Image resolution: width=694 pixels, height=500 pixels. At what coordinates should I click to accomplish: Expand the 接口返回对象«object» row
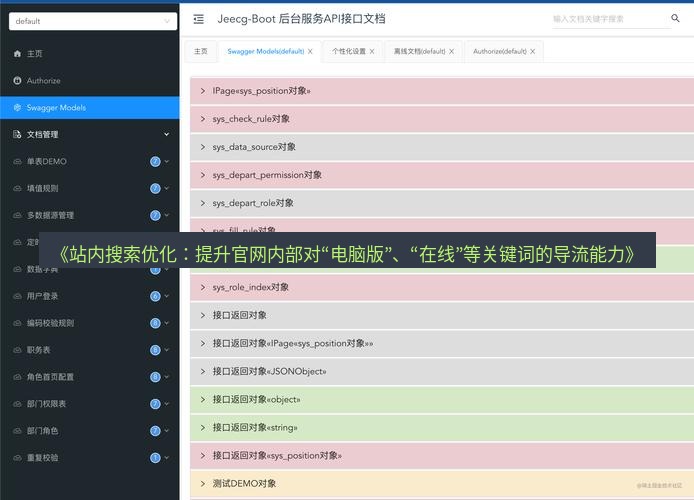coord(442,400)
